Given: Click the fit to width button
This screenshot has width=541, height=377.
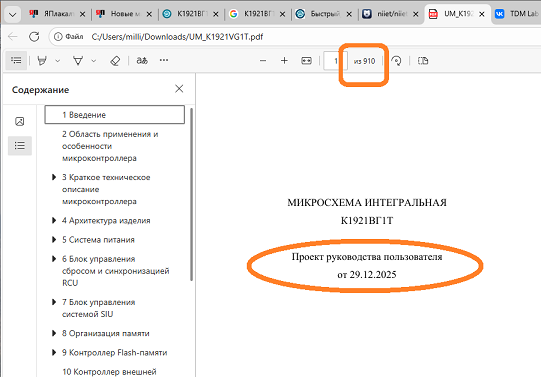Looking at the screenshot, I should pos(306,61).
